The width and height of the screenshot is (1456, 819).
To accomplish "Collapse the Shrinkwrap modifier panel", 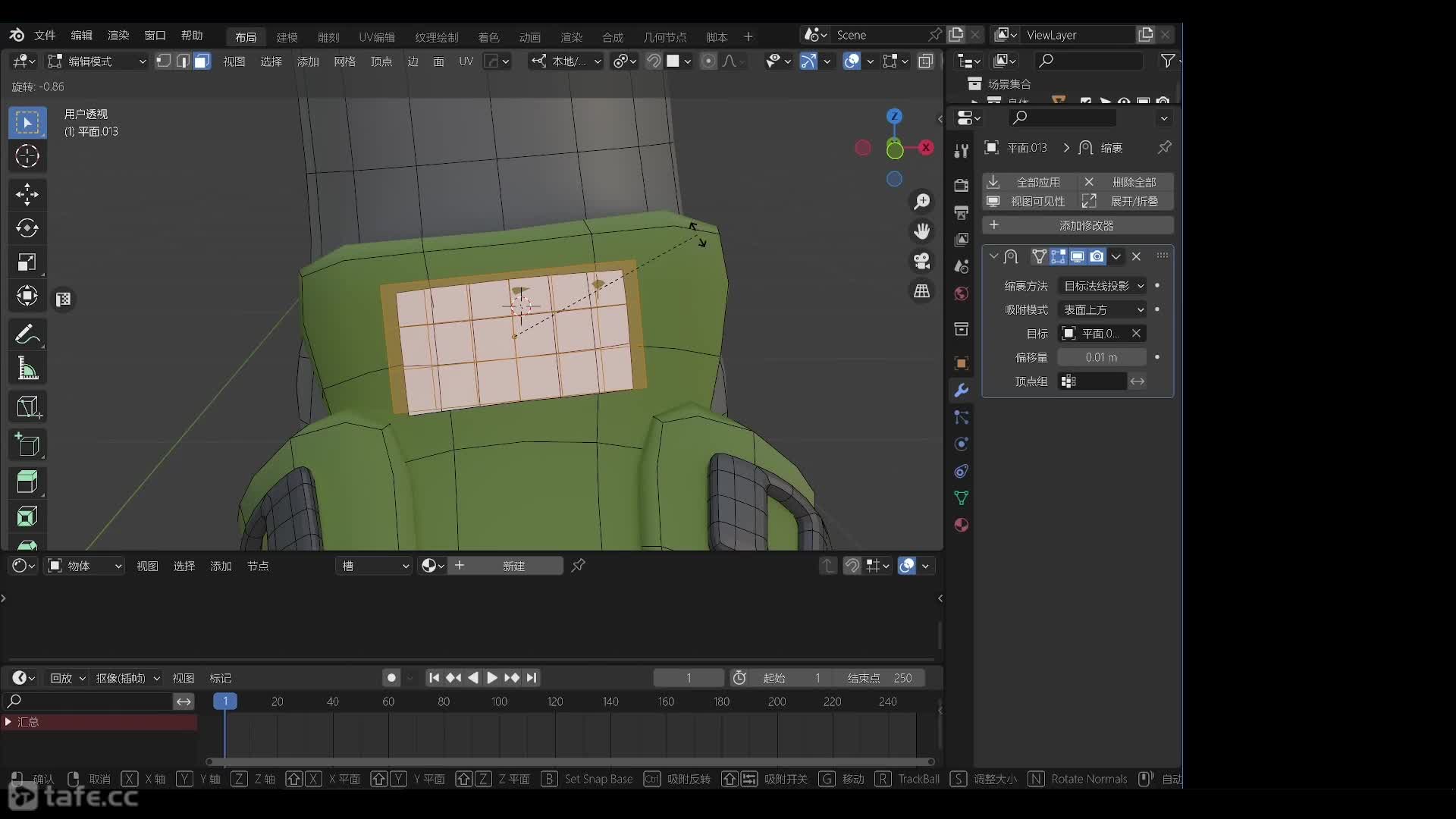I will pos(993,256).
